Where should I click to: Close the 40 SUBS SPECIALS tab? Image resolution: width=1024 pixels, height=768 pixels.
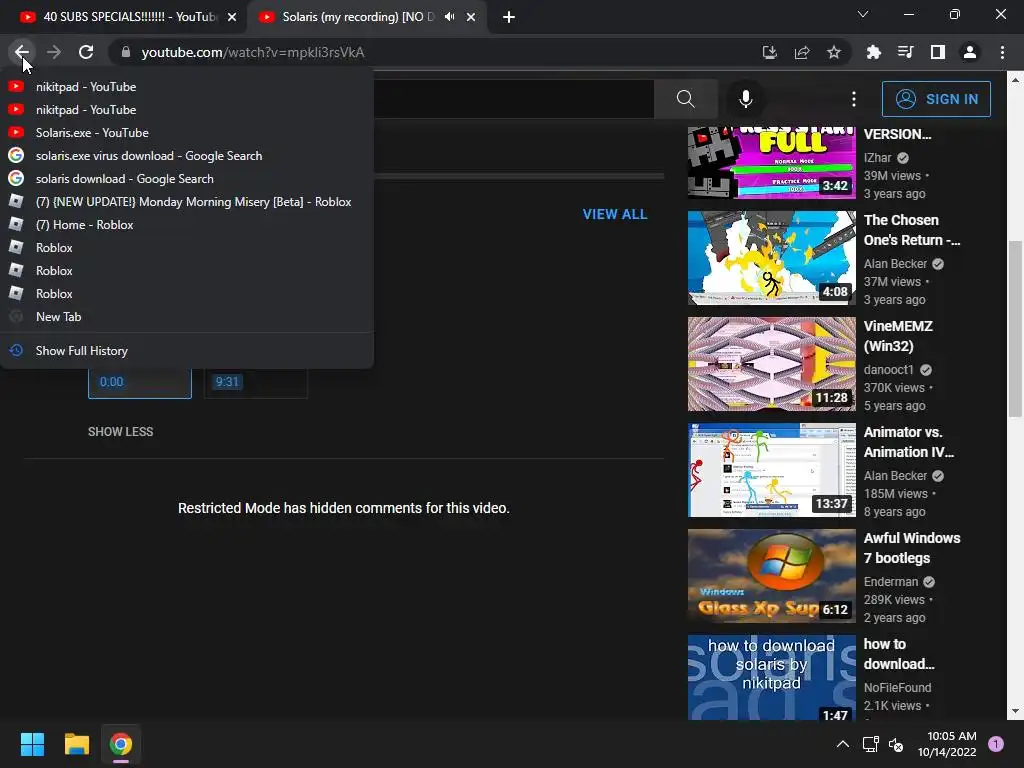pyautogui.click(x=232, y=17)
